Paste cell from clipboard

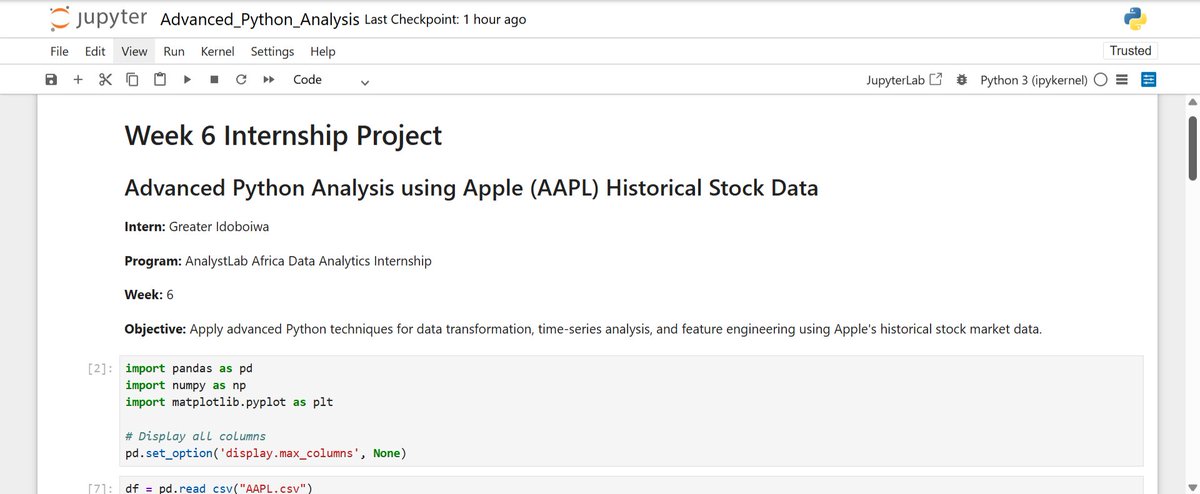159,79
